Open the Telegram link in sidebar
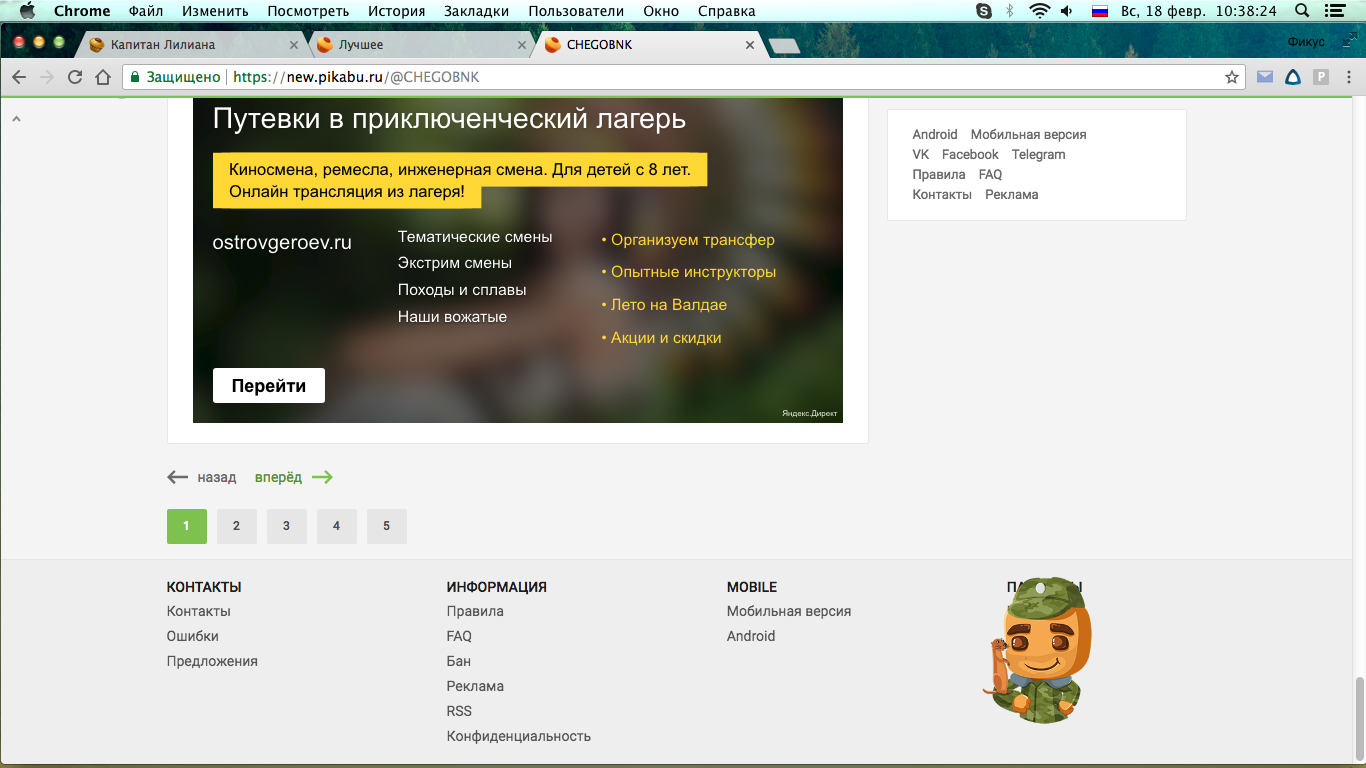1366x768 pixels. 1038,155
